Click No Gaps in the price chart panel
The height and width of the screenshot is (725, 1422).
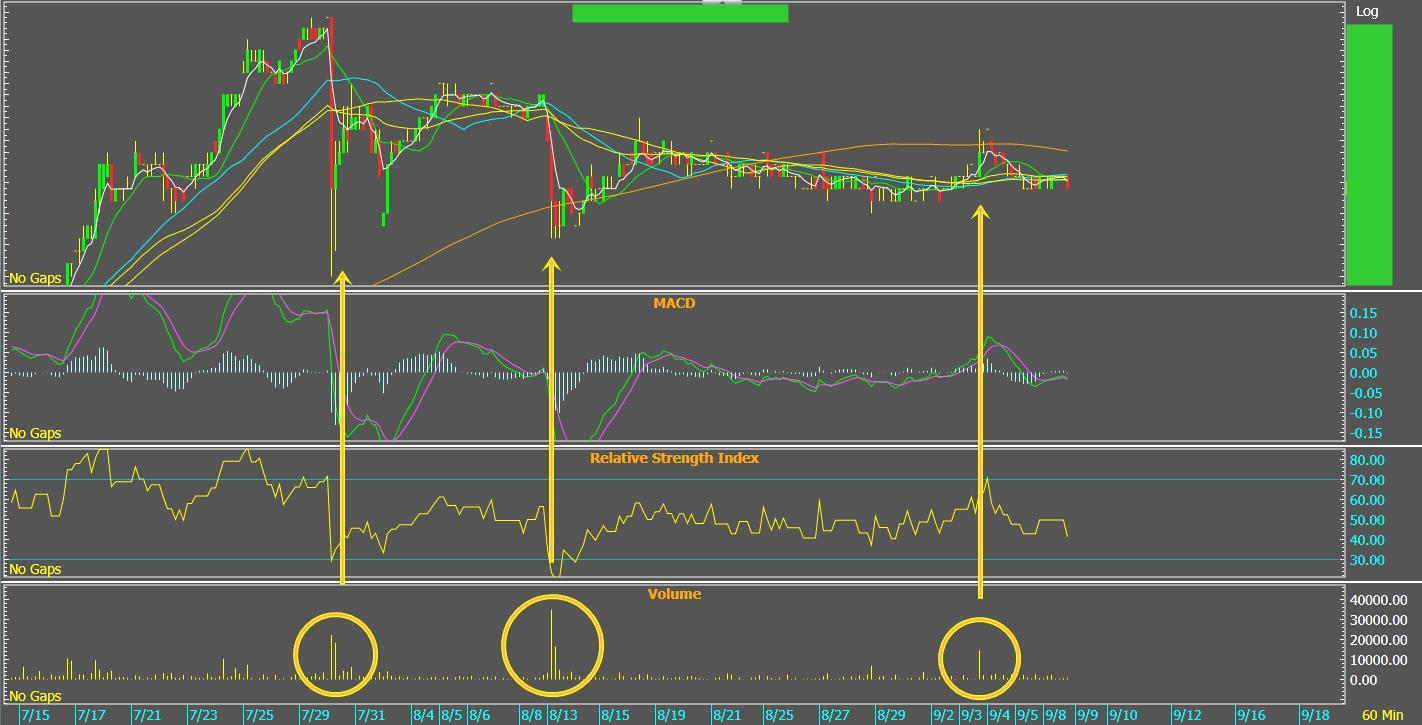pyautogui.click(x=35, y=278)
